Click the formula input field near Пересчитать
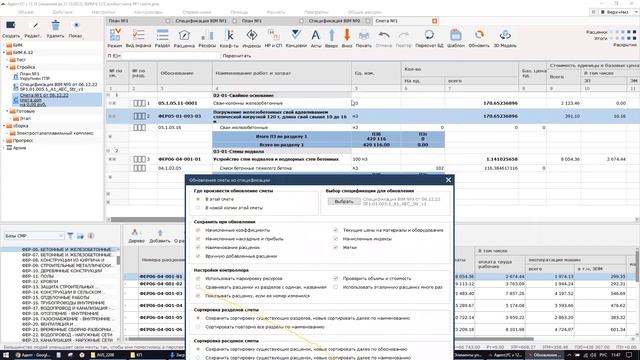The height and width of the screenshot is (360, 640). coord(170,56)
